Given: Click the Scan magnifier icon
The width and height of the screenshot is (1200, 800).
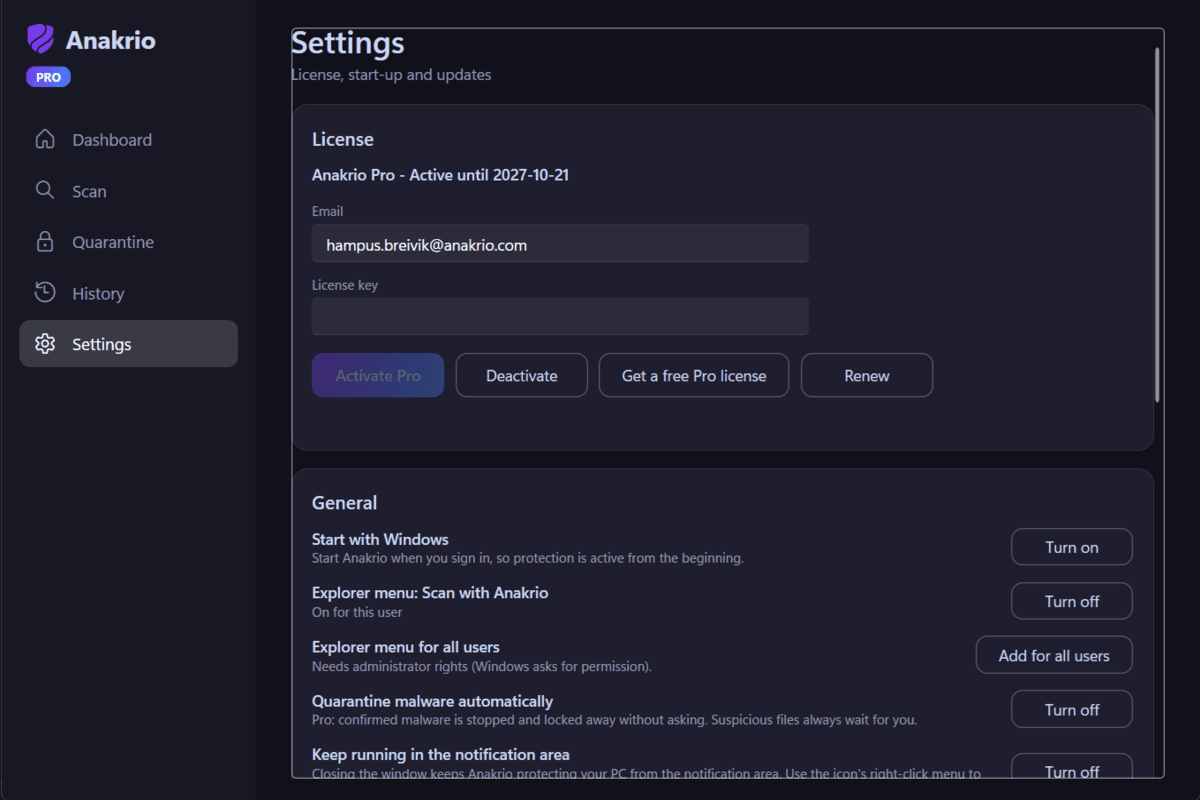Looking at the screenshot, I should pos(45,190).
